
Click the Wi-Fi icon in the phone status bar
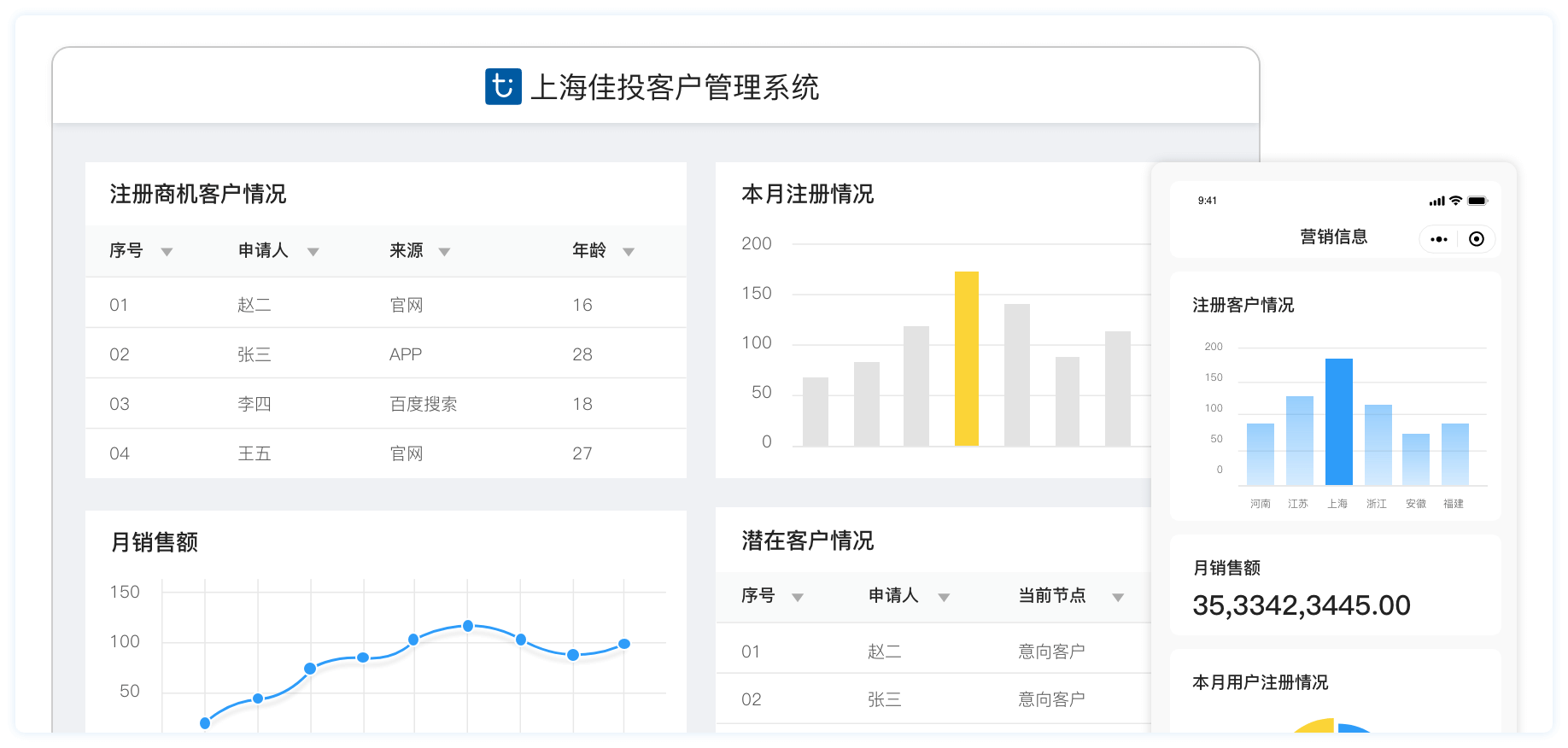1456,201
